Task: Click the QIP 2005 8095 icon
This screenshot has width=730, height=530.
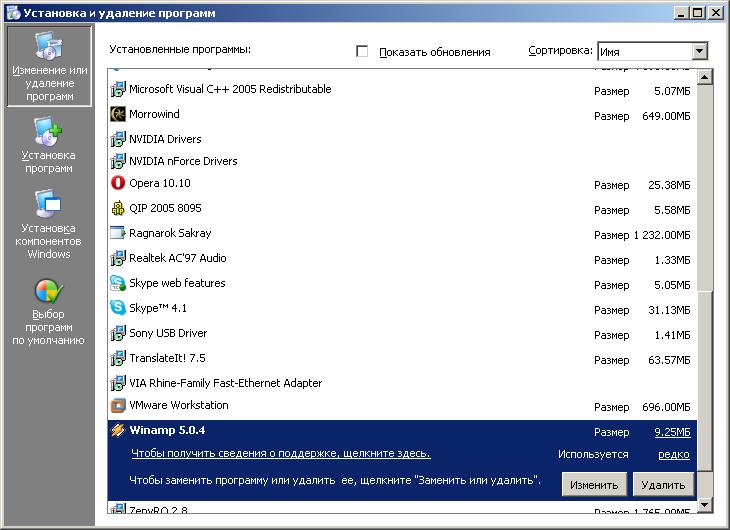Action: [118, 208]
